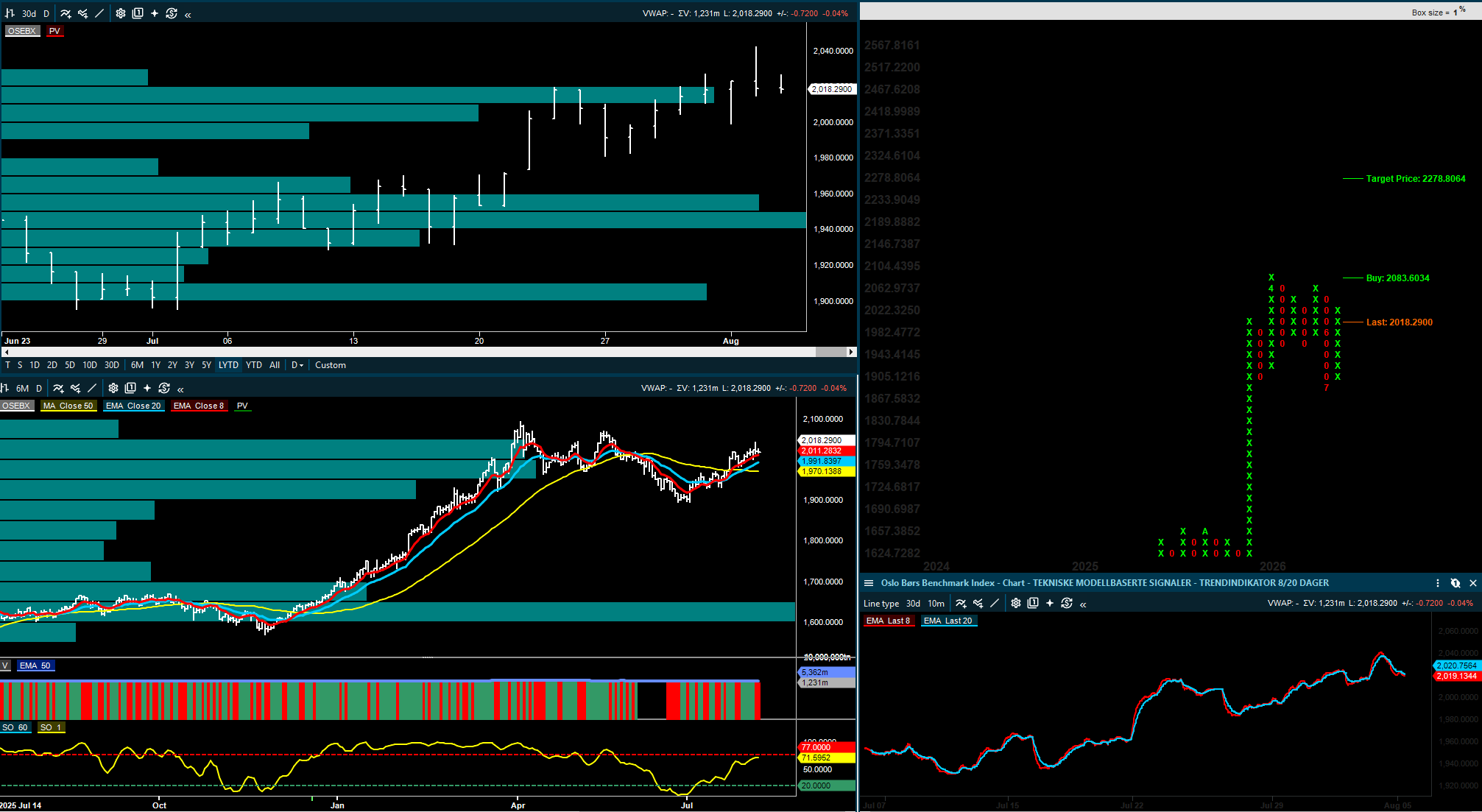Toggle the OSEBX legend chip in the top 30d chart
The image size is (1482, 812).
pos(22,31)
